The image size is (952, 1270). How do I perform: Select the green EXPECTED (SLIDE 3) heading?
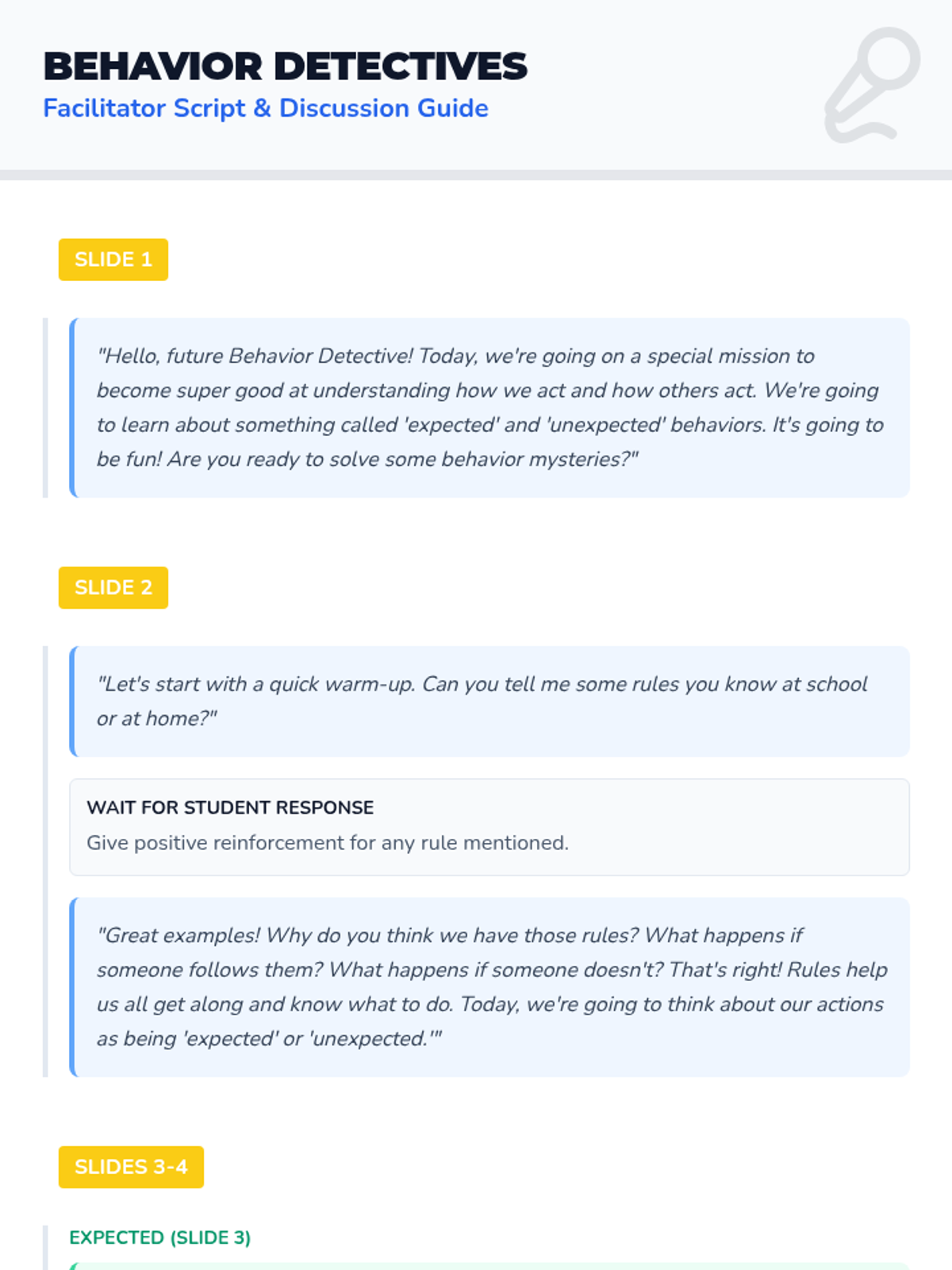tap(160, 1237)
